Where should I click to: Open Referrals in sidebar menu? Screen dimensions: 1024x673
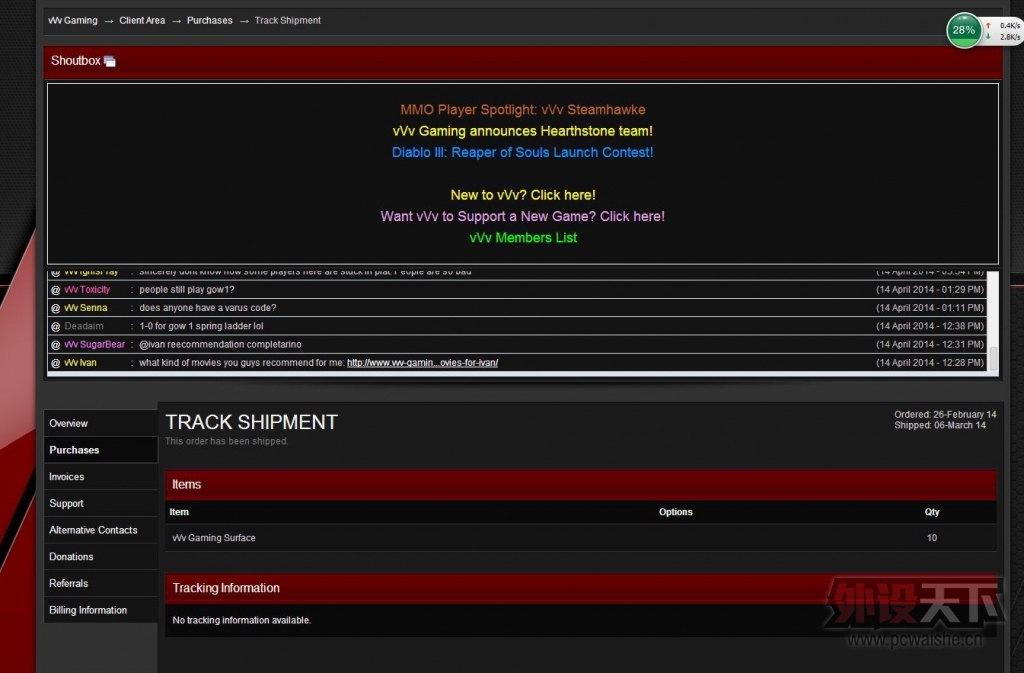(101, 584)
